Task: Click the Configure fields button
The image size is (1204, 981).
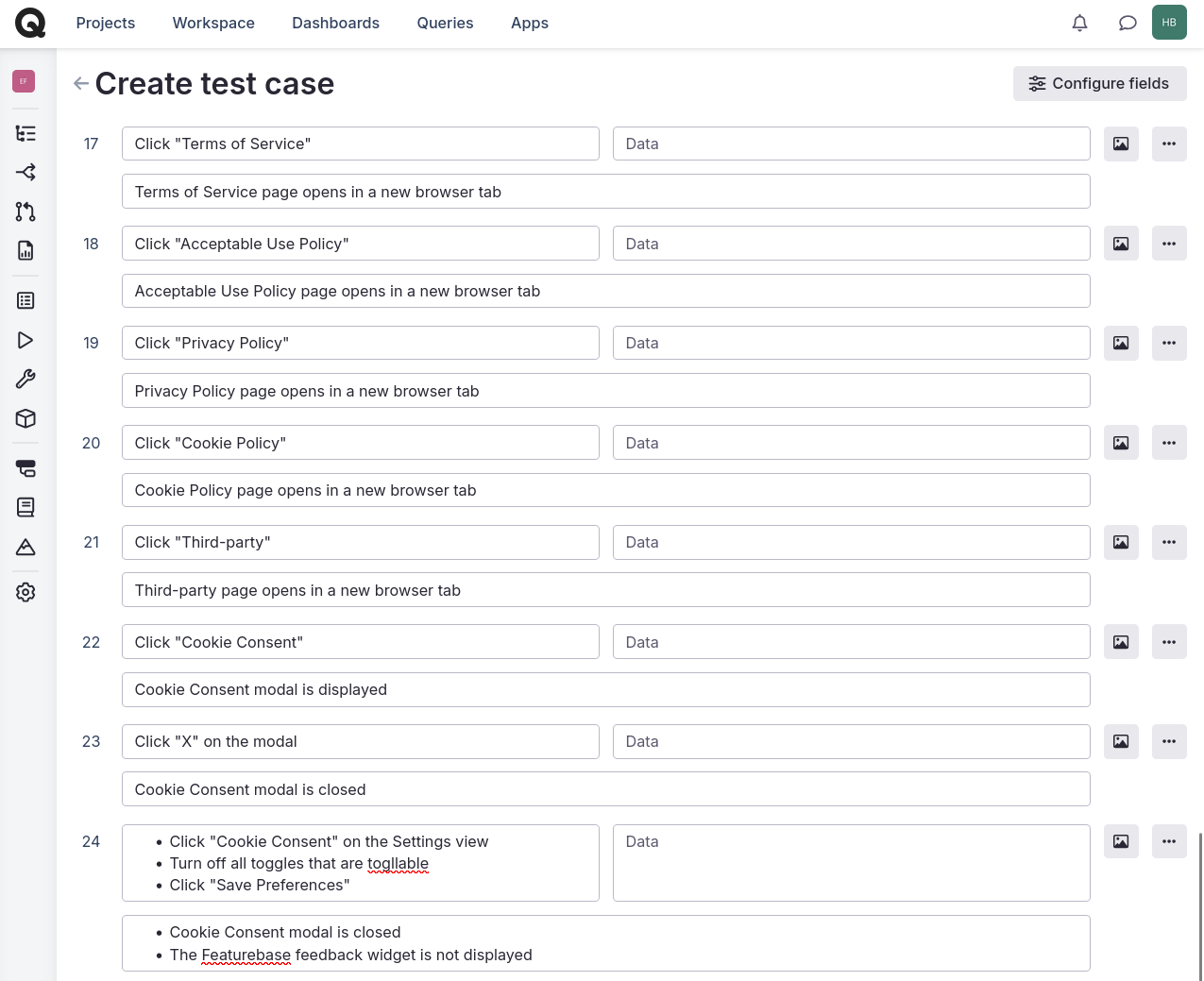Action: [1099, 84]
